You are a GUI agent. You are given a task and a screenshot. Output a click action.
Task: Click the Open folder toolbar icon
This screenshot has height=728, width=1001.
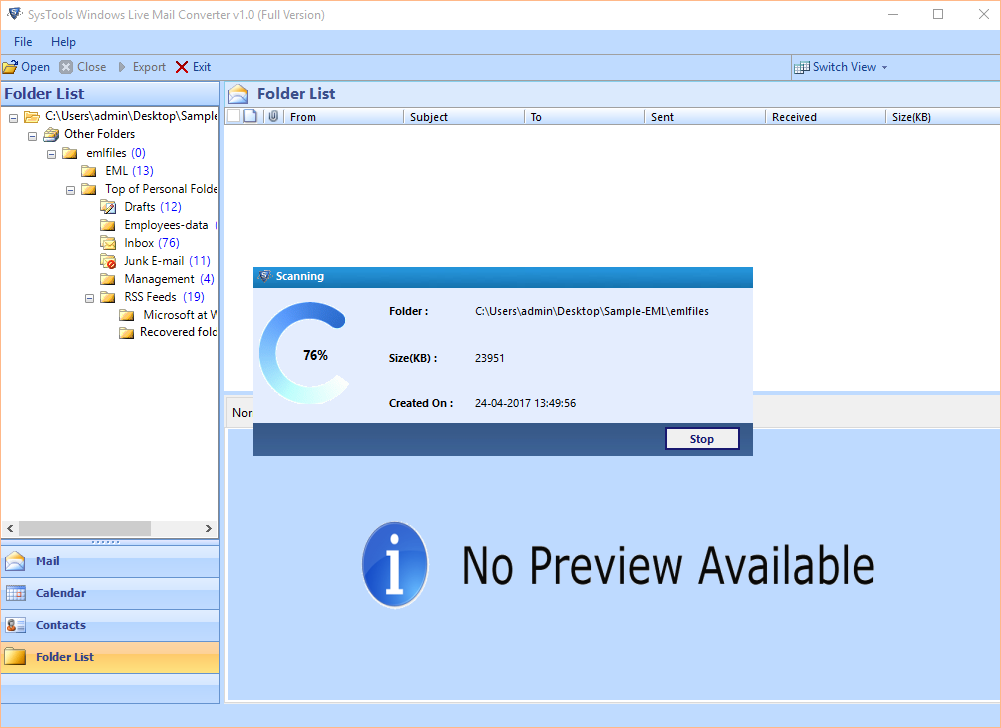point(10,67)
